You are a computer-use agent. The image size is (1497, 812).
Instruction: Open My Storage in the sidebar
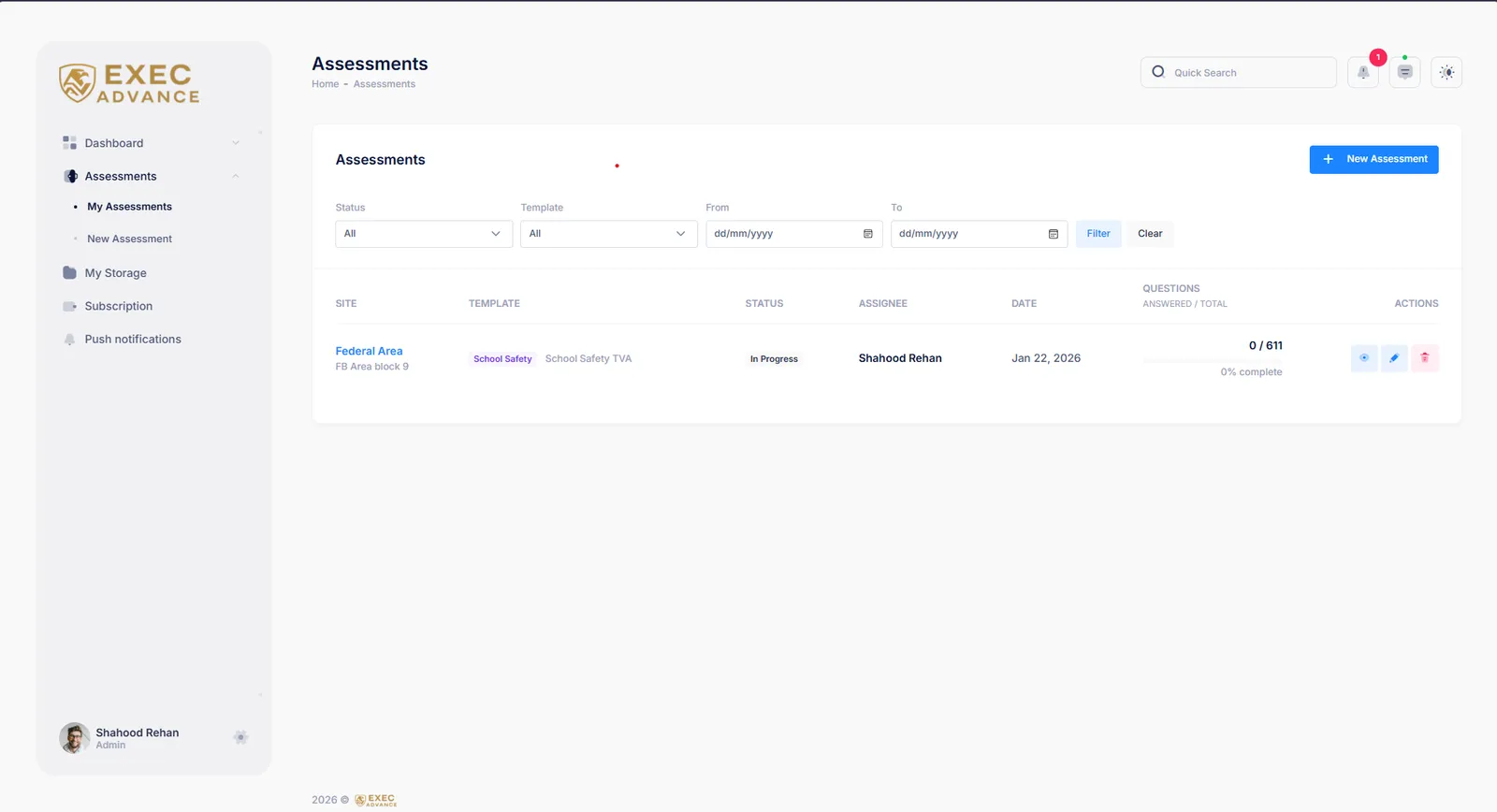point(115,273)
